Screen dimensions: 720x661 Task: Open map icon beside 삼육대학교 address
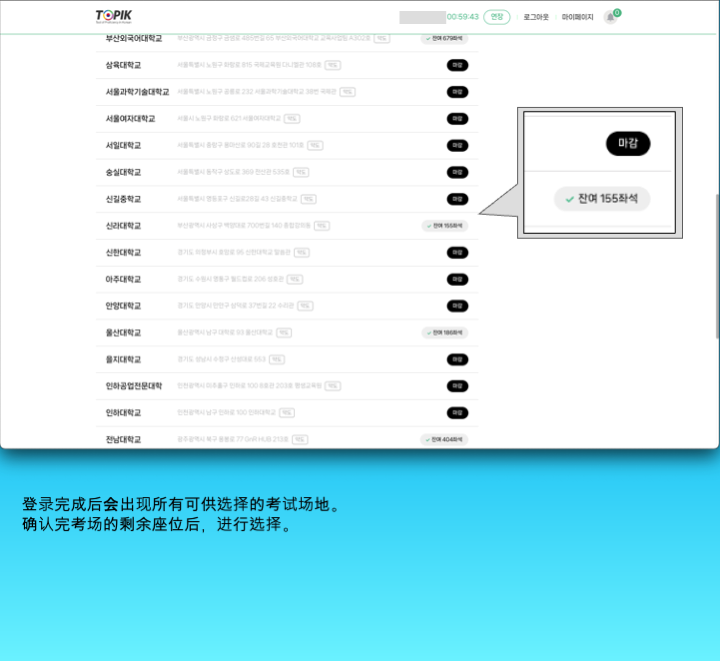click(x=332, y=65)
